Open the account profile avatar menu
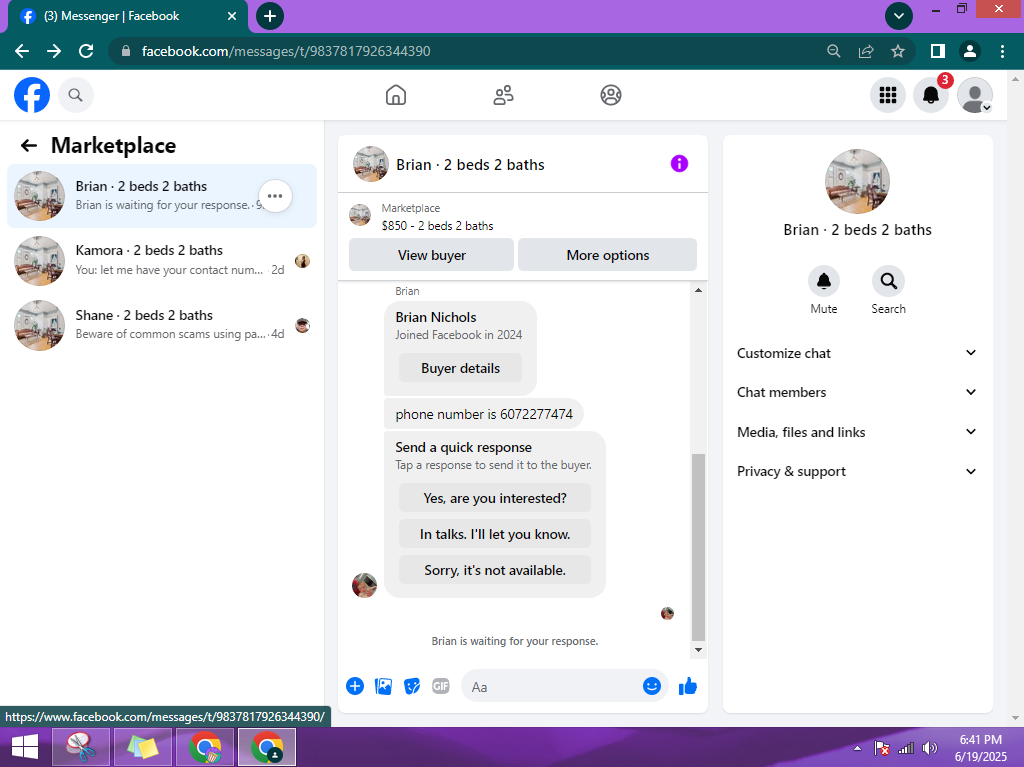This screenshot has width=1024, height=767. pyautogui.click(x=974, y=95)
